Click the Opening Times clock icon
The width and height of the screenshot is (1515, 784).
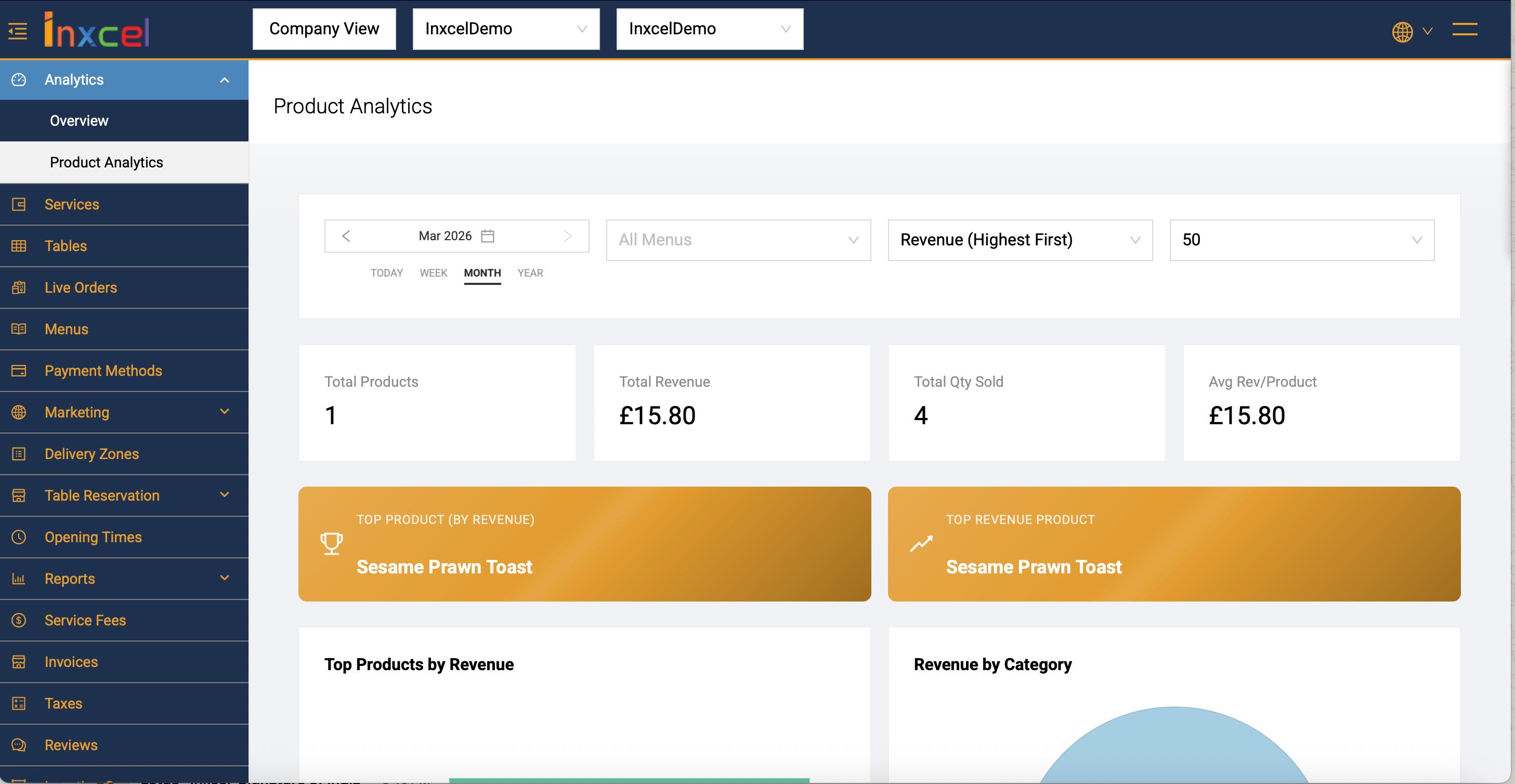pos(19,537)
